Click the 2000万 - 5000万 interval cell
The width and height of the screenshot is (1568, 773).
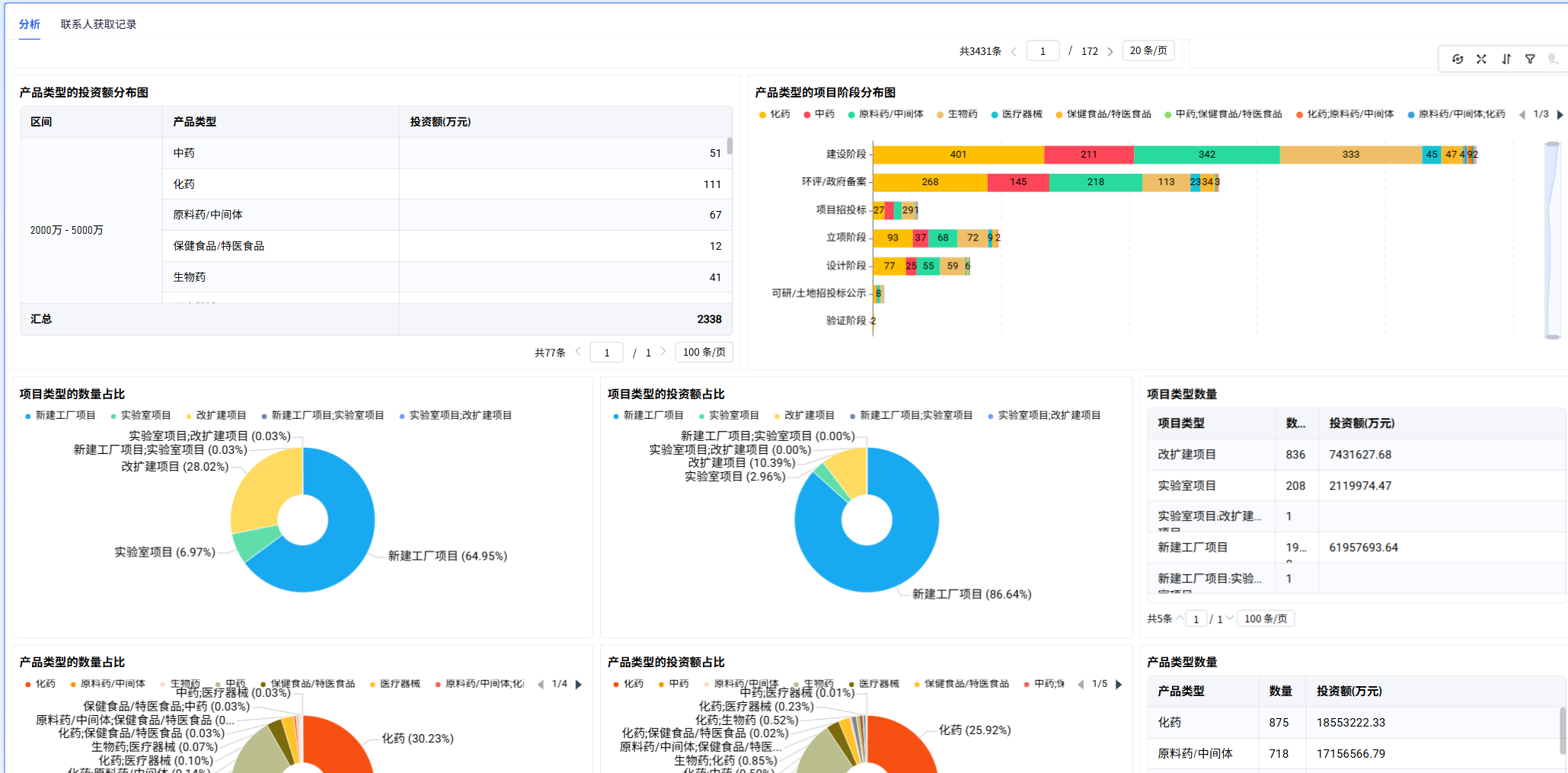pyautogui.click(x=91, y=230)
